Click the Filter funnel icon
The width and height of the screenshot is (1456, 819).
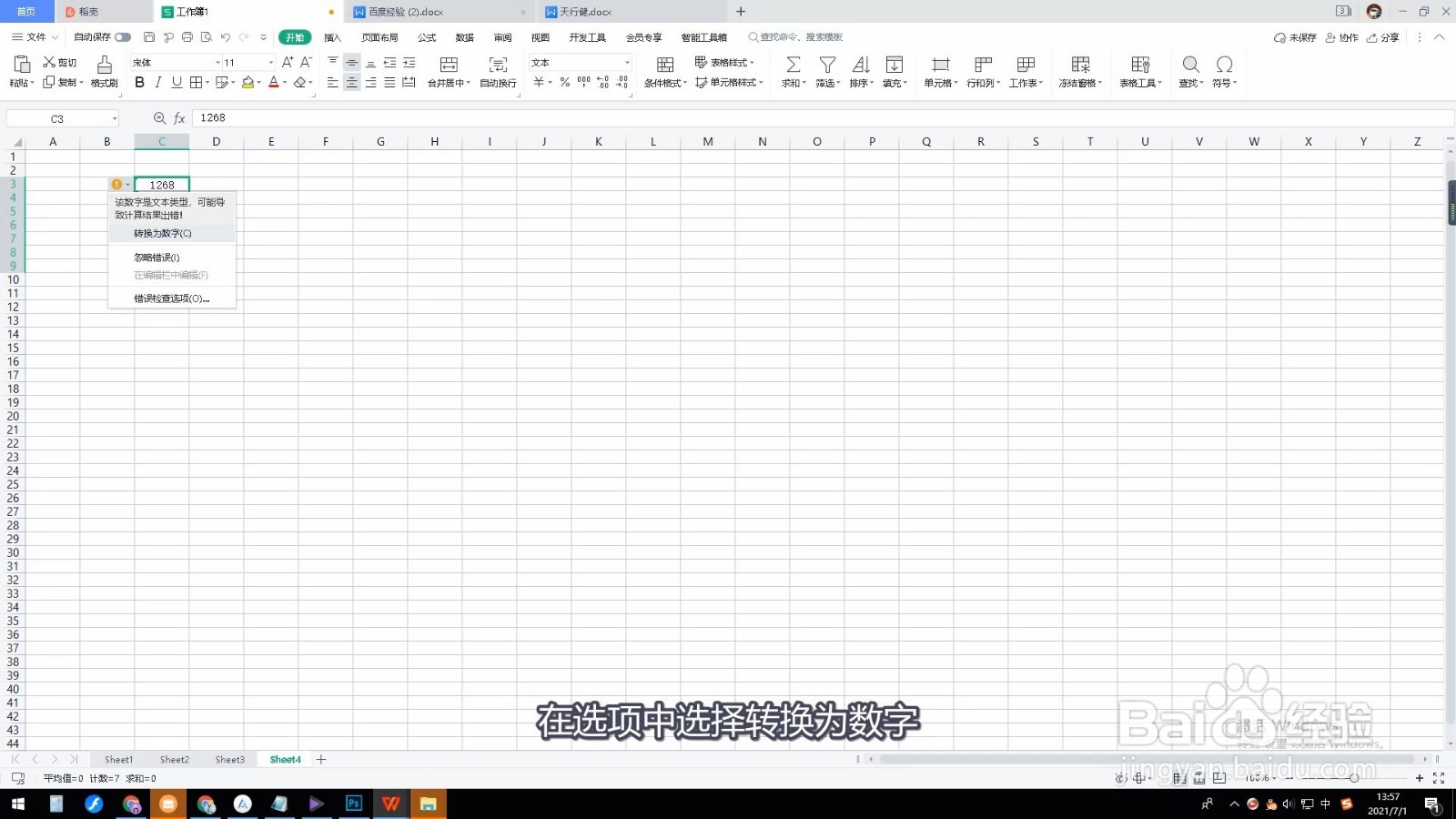(827, 65)
